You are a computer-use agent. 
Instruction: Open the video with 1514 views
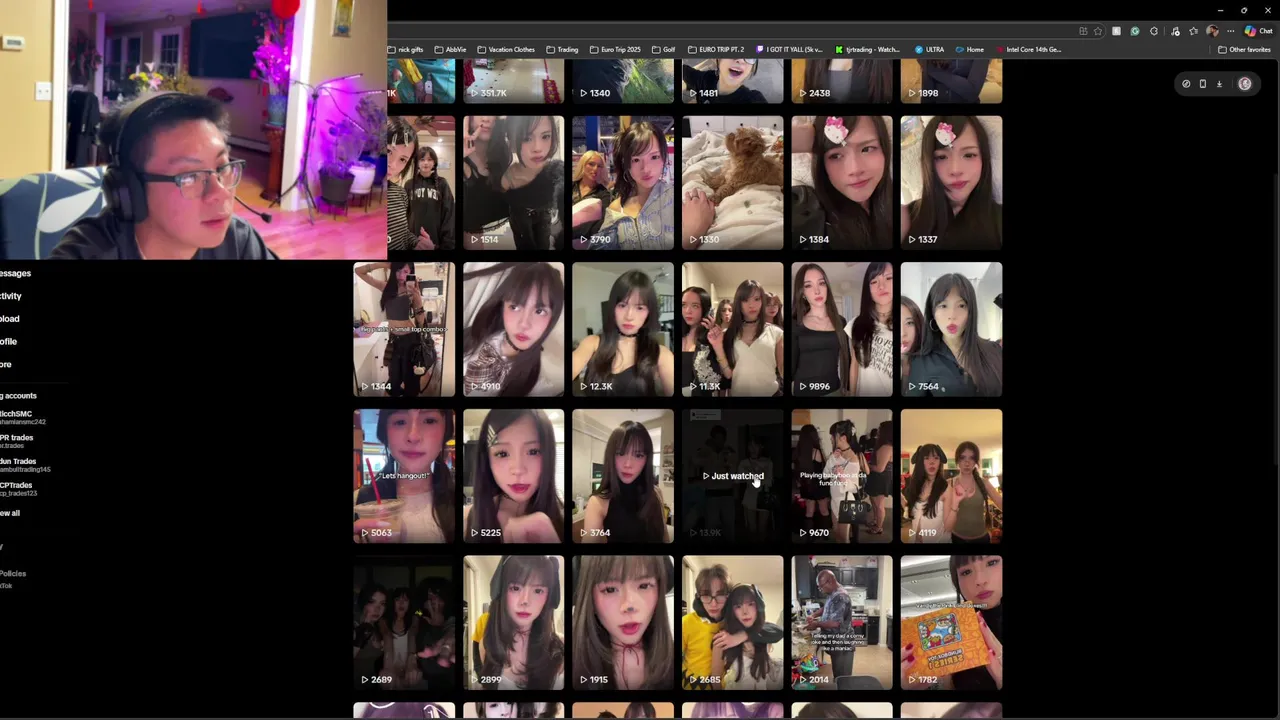(x=513, y=182)
